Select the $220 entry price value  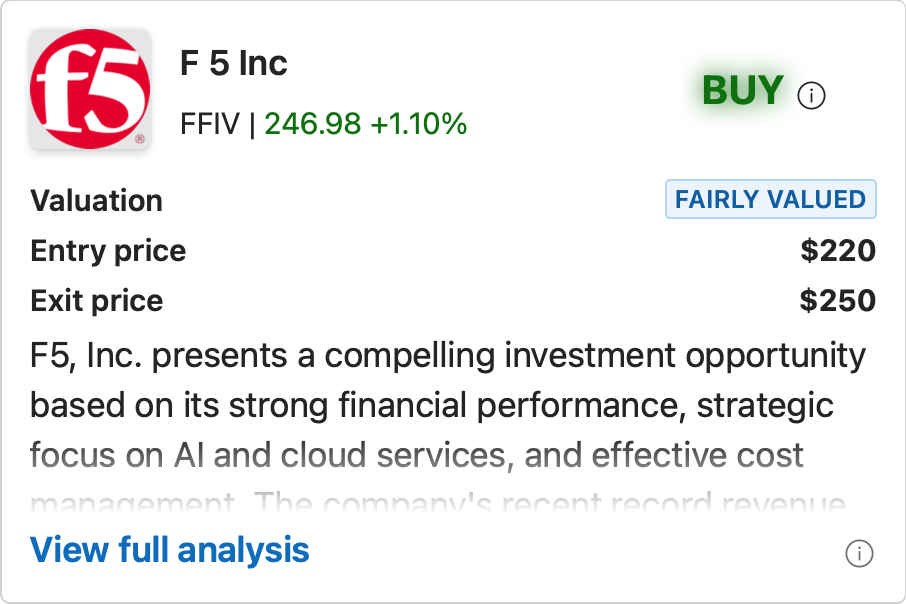(x=838, y=250)
